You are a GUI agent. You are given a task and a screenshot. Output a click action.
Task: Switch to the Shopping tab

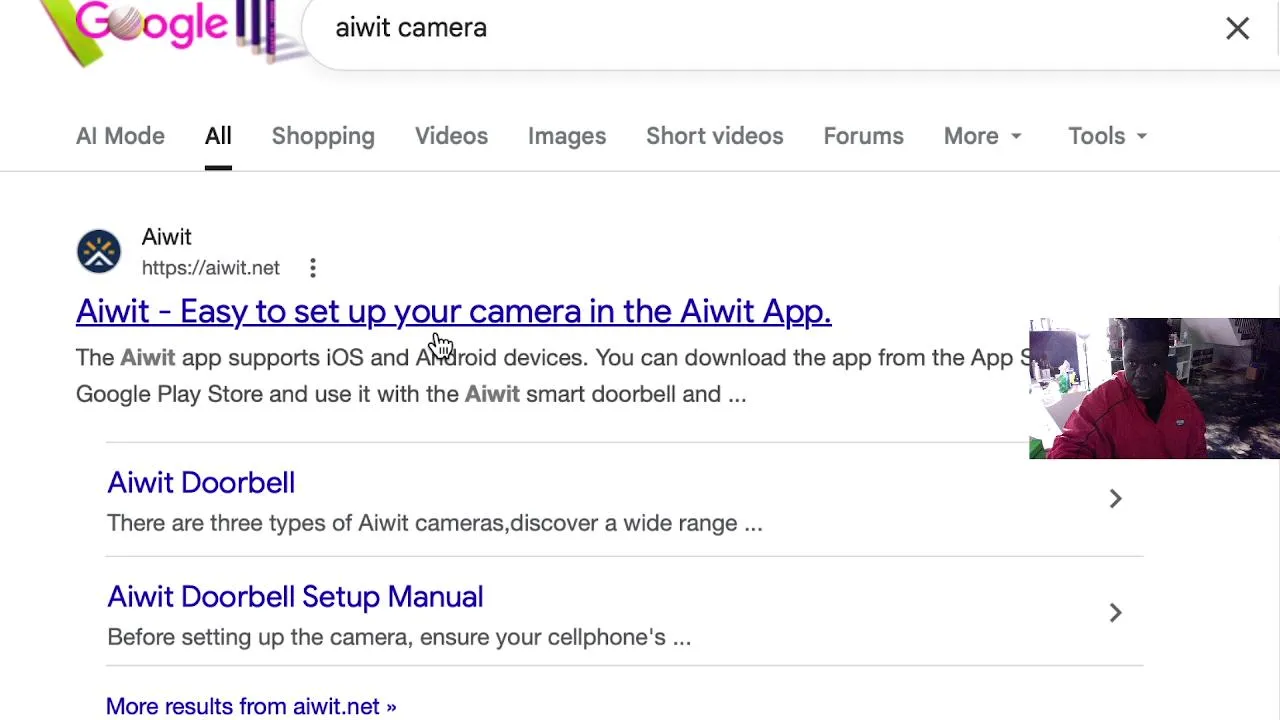323,136
